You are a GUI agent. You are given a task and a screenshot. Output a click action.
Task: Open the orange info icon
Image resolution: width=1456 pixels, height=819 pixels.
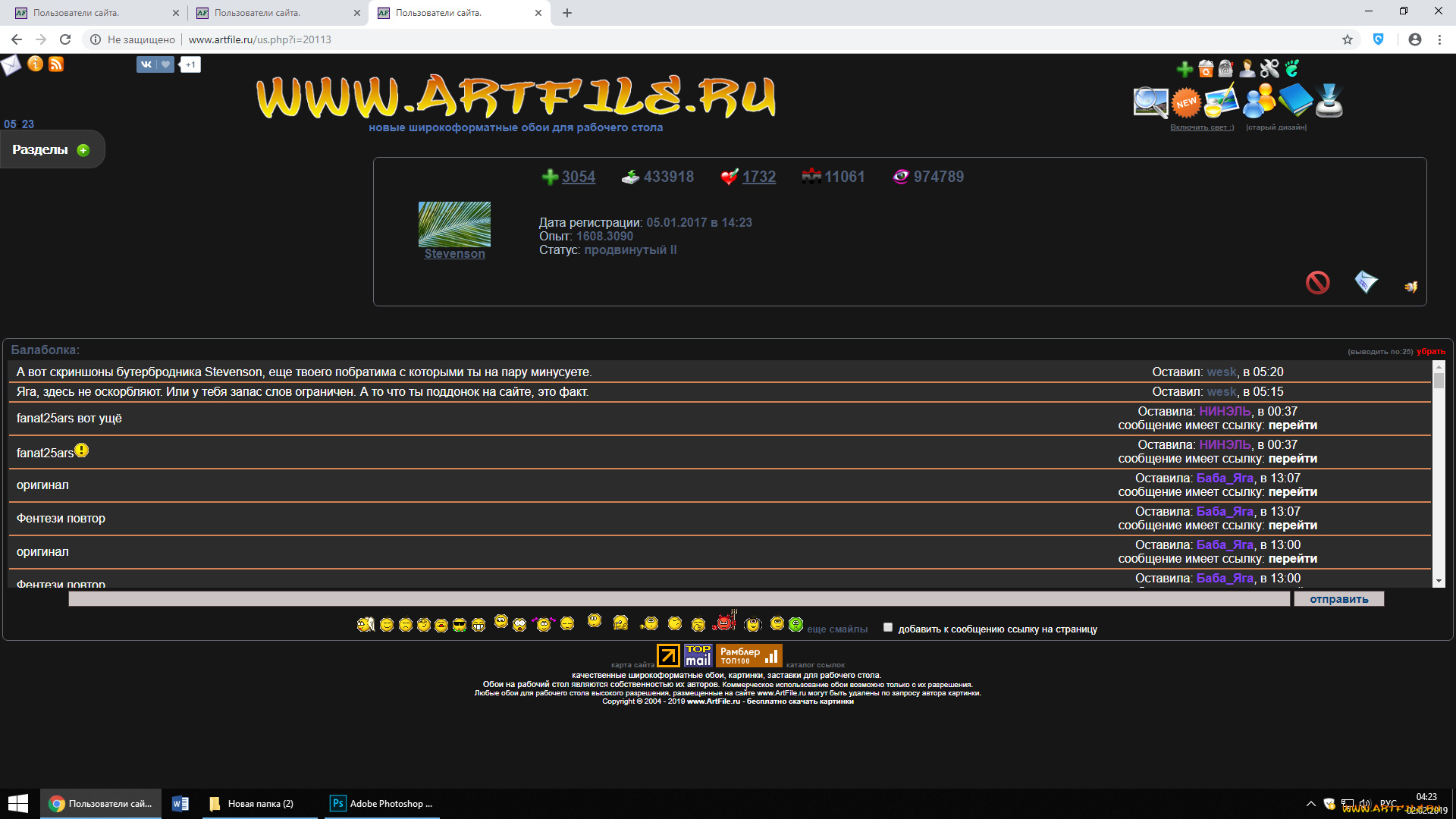click(35, 64)
